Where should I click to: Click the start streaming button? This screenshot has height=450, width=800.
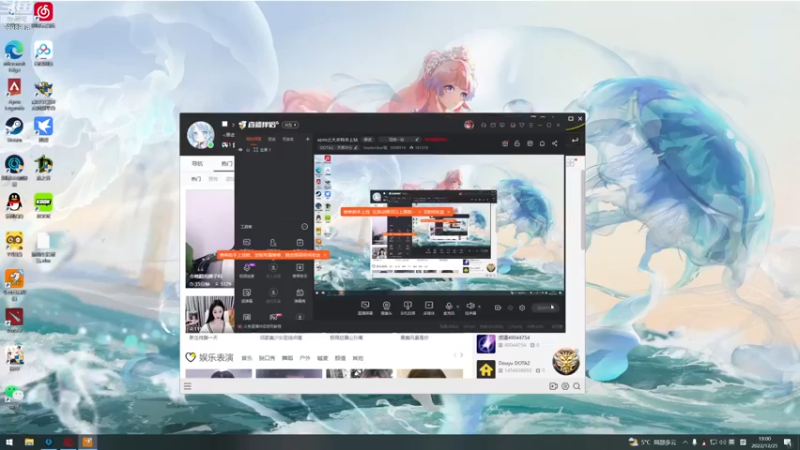click(x=545, y=308)
